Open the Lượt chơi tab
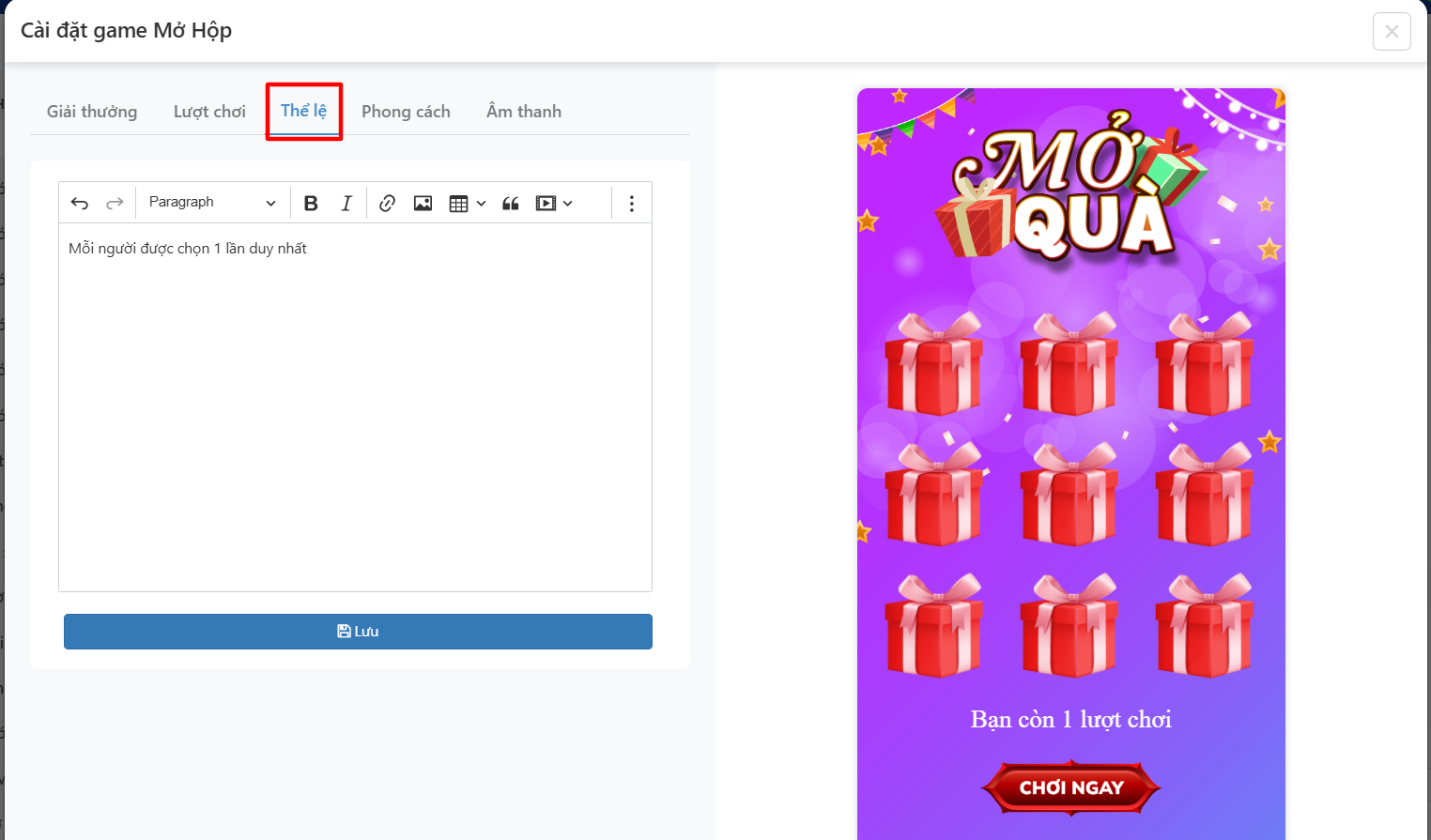Viewport: 1431px width, 840px height. pos(208,111)
